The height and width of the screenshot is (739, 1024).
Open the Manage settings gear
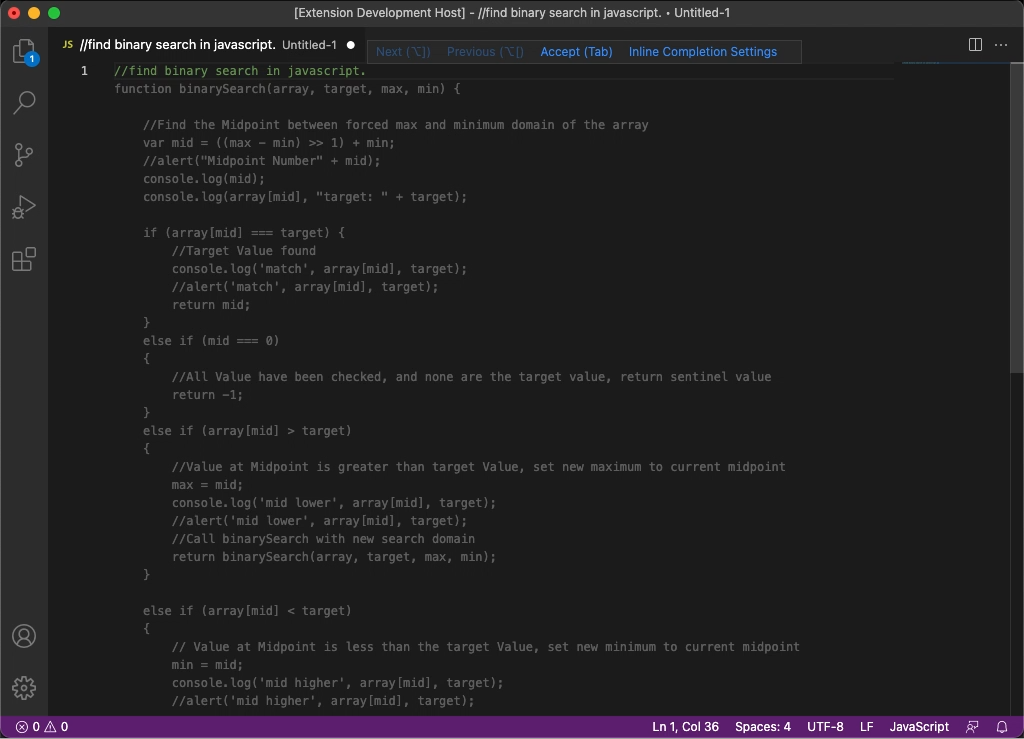point(25,688)
